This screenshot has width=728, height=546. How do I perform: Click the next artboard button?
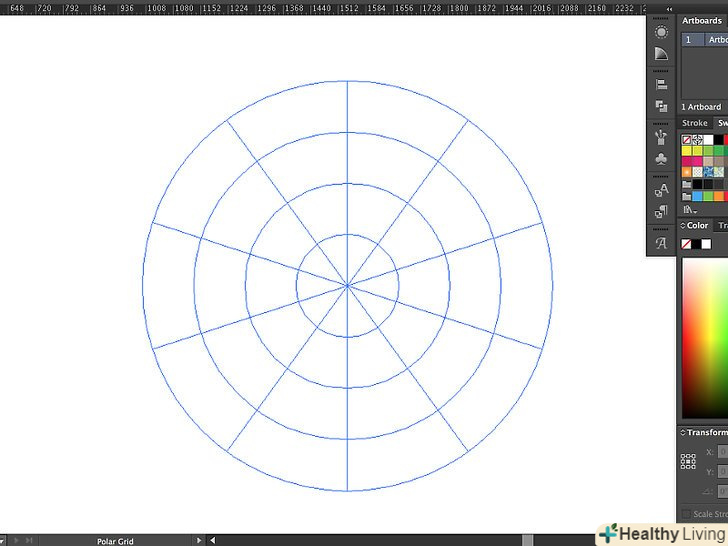point(16,540)
